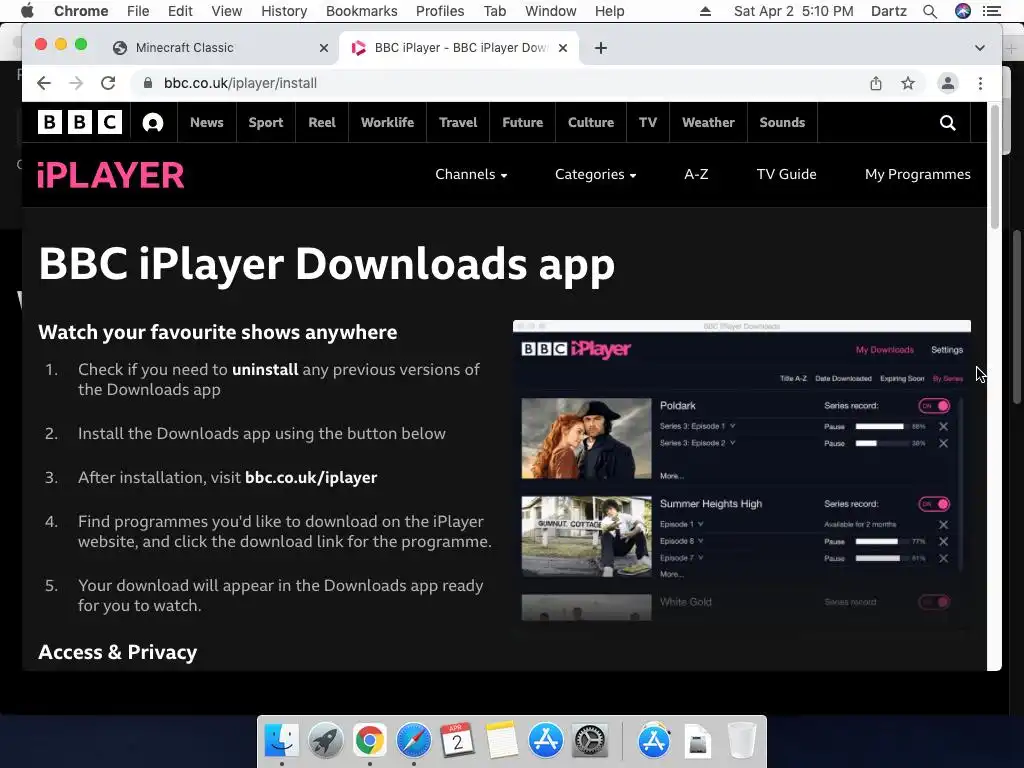Open the iPlayer A-Z link

point(696,174)
